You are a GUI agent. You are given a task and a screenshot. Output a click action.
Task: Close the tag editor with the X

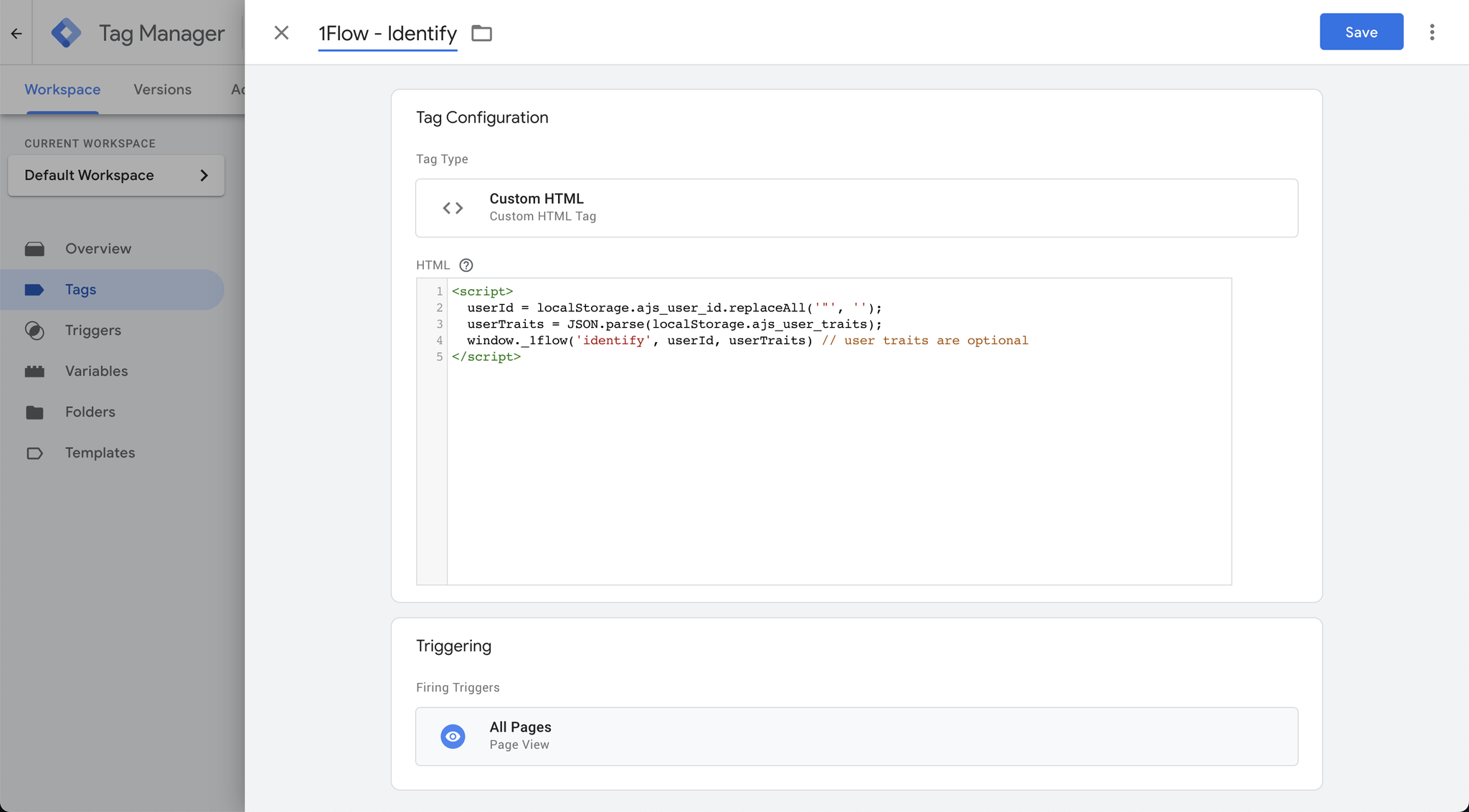(x=281, y=33)
